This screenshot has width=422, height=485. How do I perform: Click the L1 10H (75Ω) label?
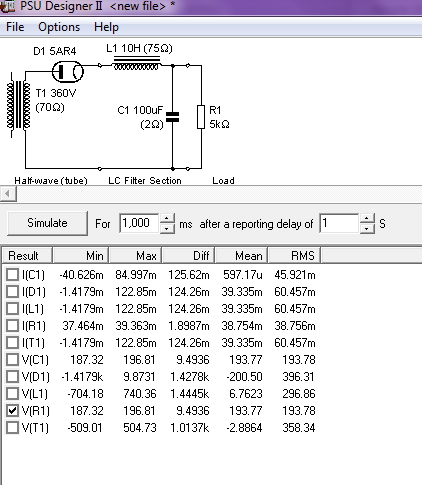pos(139,48)
